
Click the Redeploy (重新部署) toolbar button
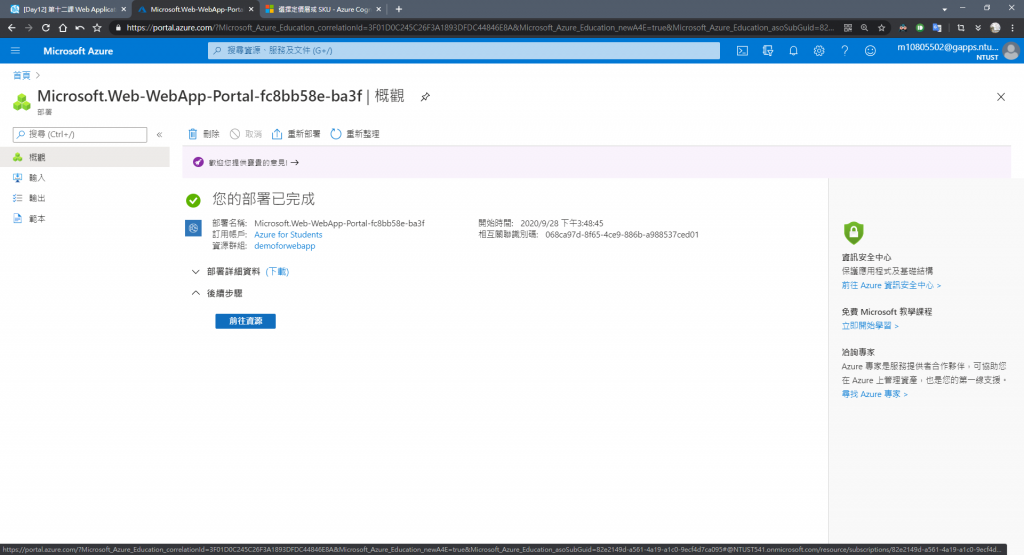point(296,134)
